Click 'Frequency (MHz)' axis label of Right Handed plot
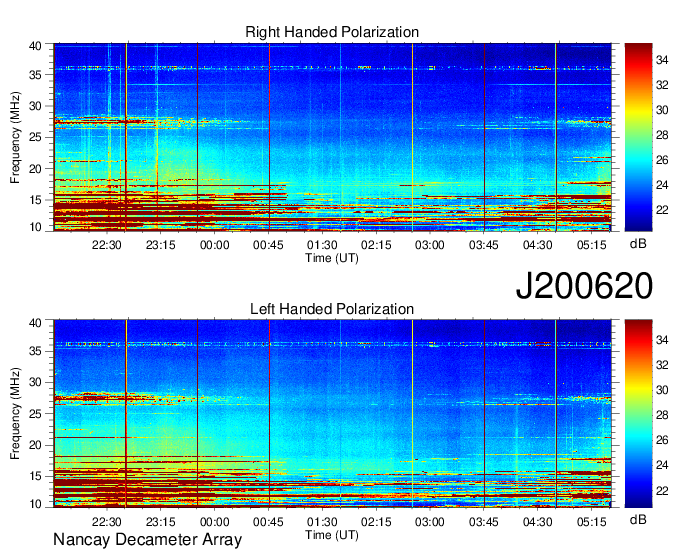The width and height of the screenshot is (680, 552). click(x=15, y=137)
